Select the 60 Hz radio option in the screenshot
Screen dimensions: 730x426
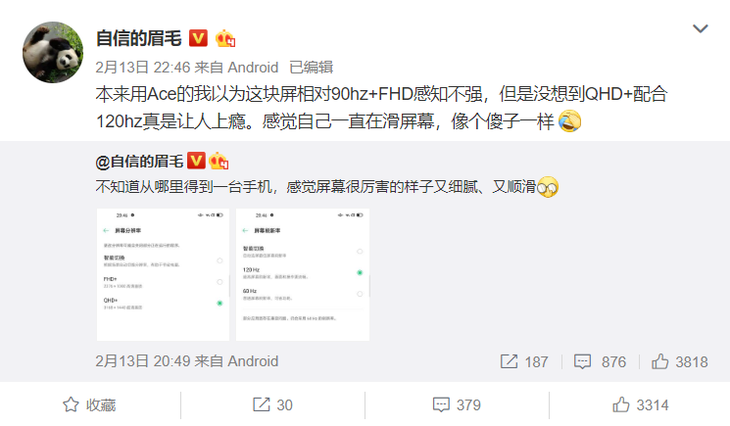(359, 294)
